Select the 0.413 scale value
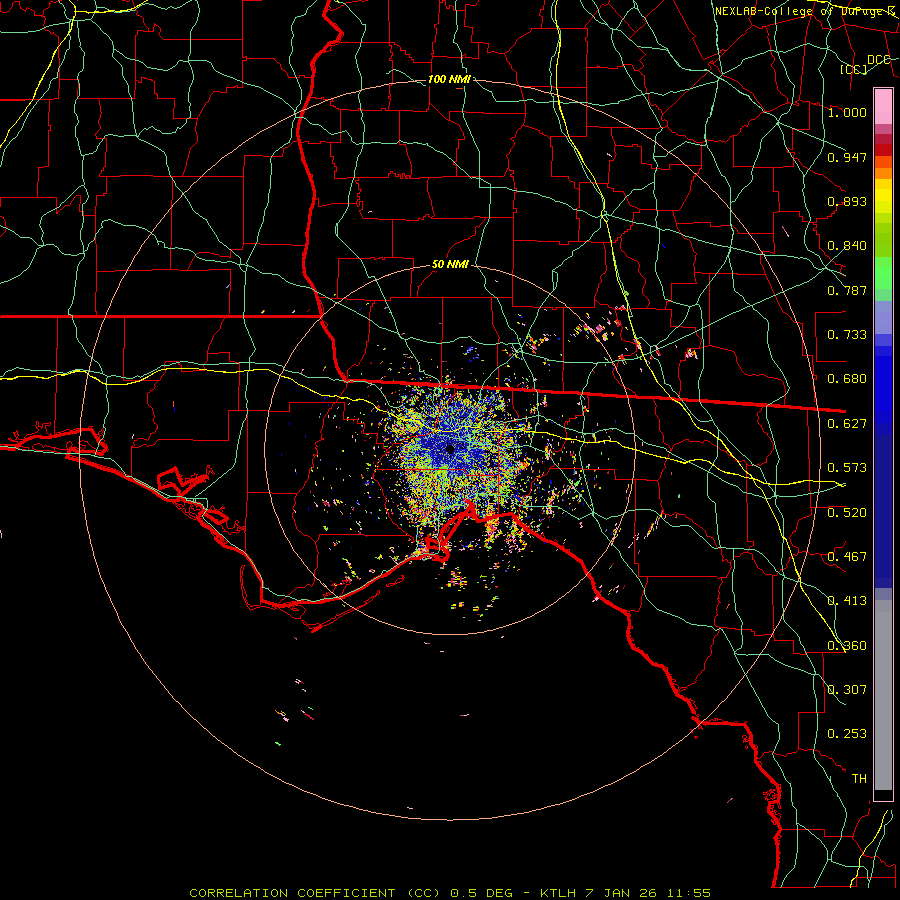The height and width of the screenshot is (900, 900). 847,601
